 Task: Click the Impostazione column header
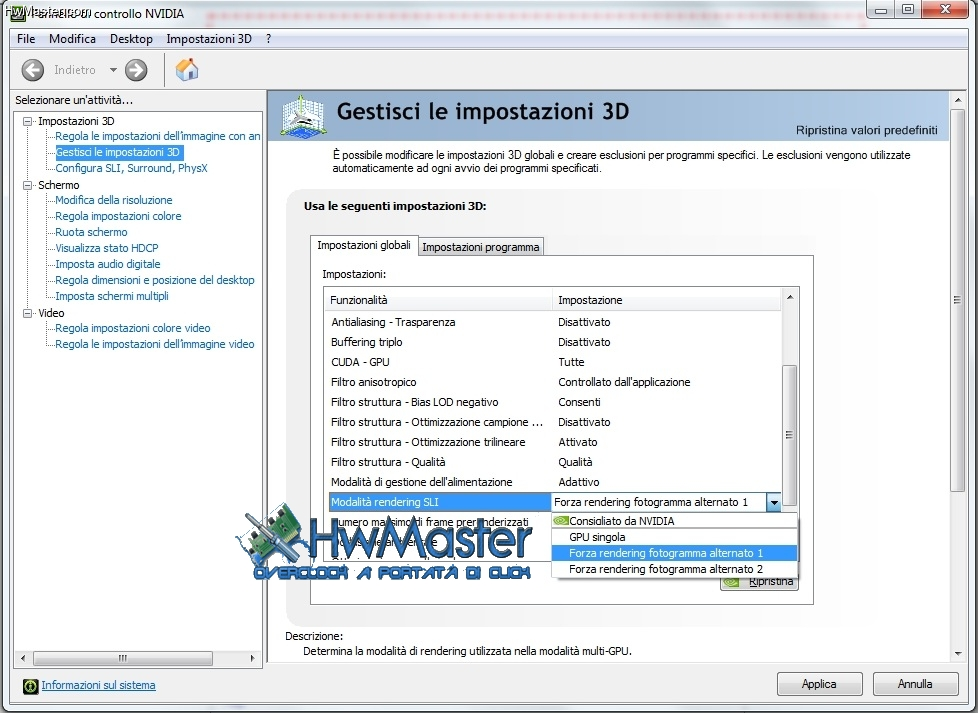click(x=667, y=300)
